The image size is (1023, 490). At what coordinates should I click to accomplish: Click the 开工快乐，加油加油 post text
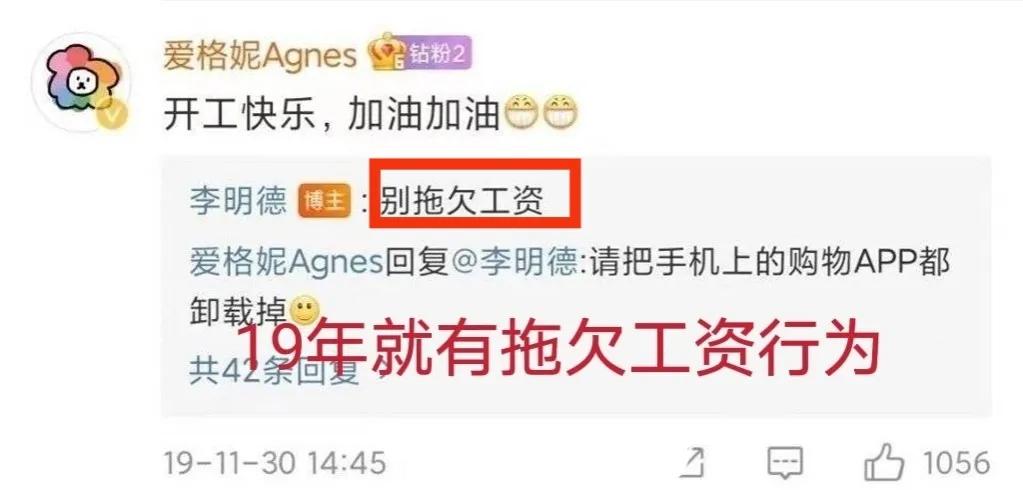(331, 113)
